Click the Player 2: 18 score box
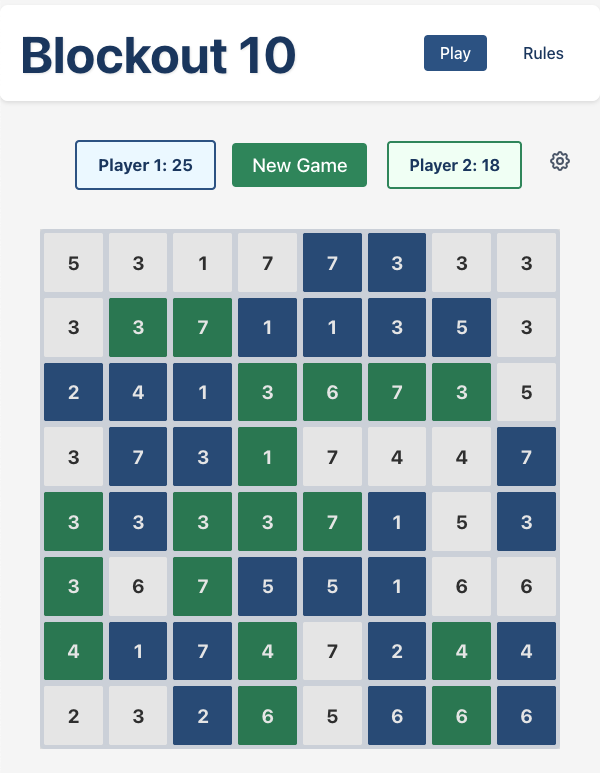Image resolution: width=600 pixels, height=773 pixels. point(454,165)
